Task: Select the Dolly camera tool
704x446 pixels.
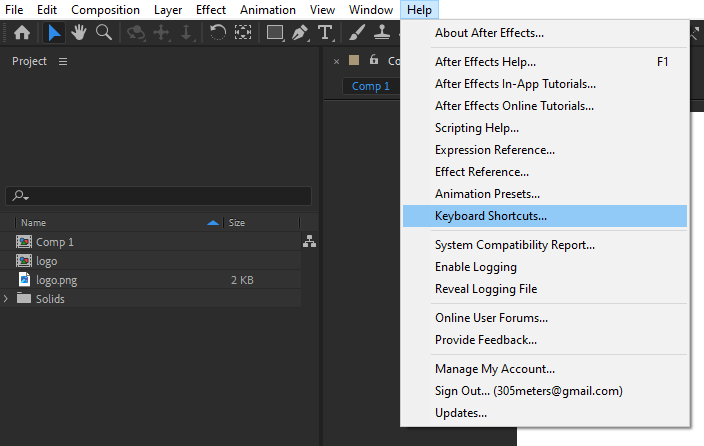Action: [186, 33]
